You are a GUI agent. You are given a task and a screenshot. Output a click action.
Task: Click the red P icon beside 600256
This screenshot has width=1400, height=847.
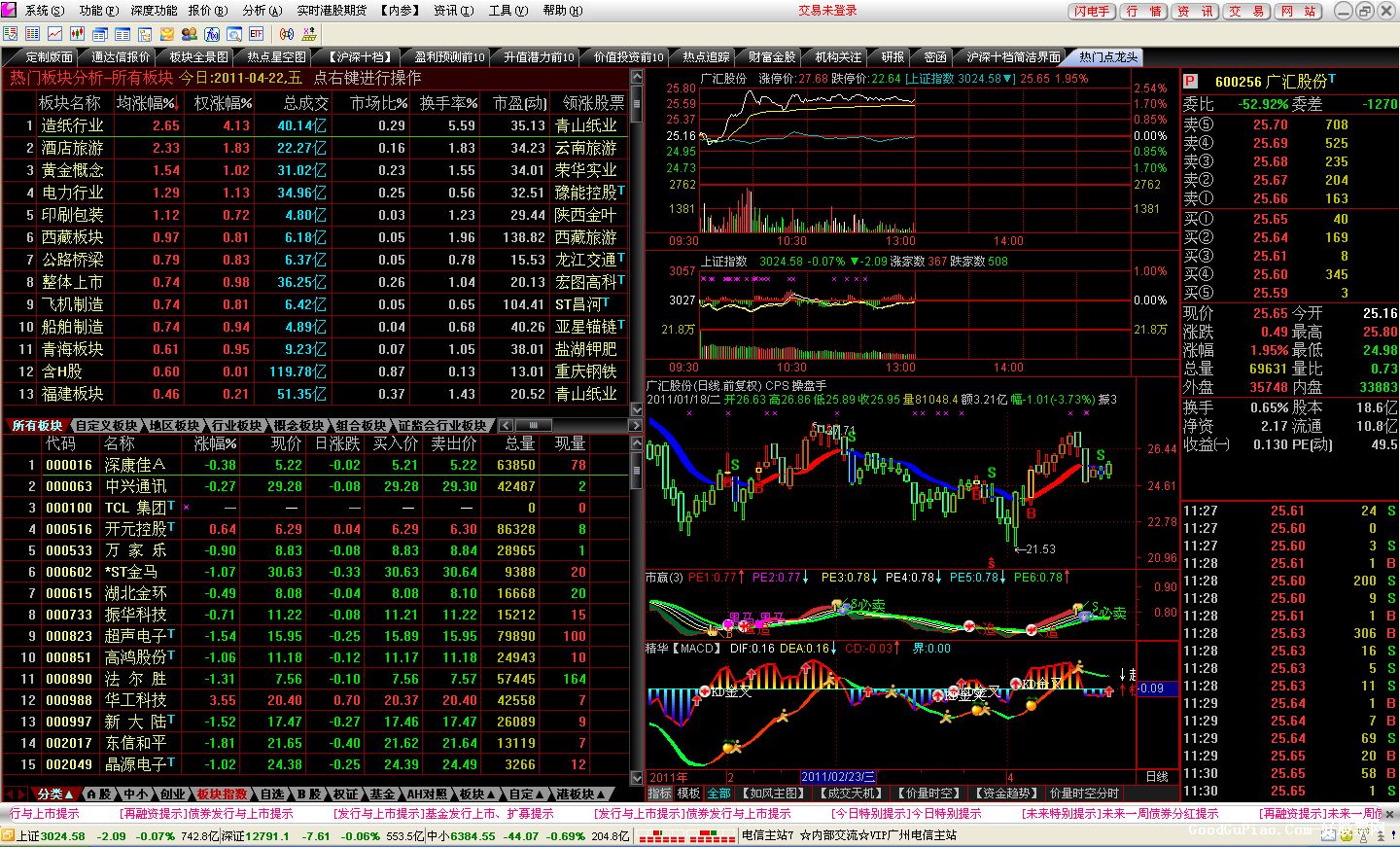click(1191, 82)
